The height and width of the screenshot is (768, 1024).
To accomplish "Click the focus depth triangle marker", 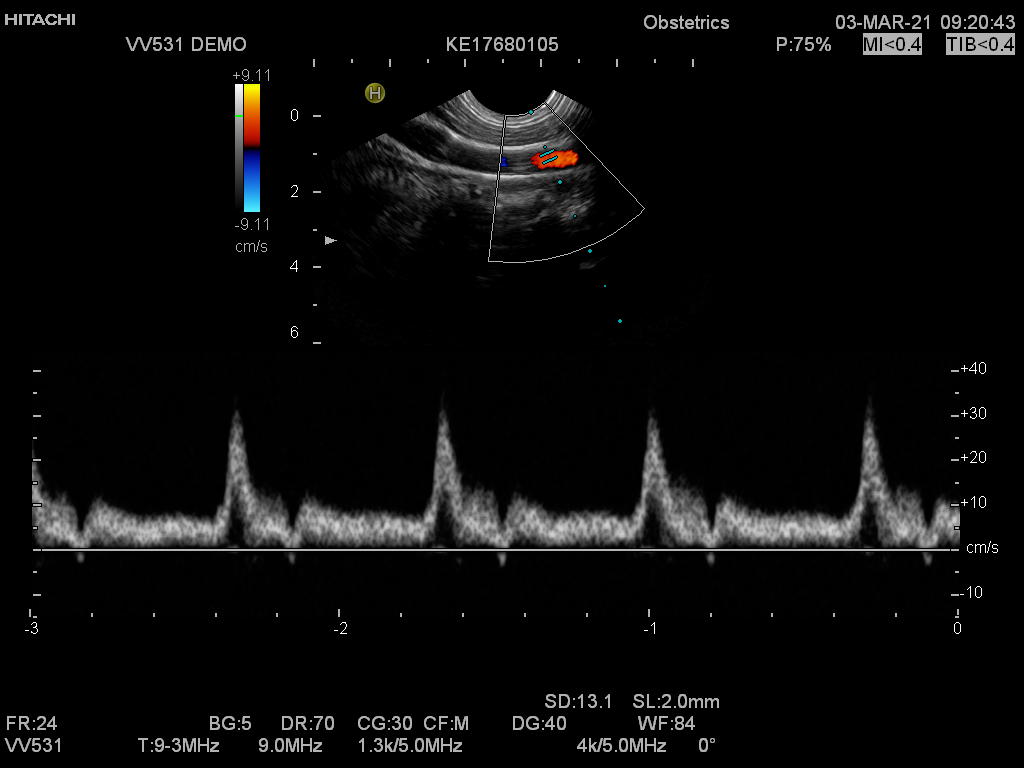I will (331, 241).
